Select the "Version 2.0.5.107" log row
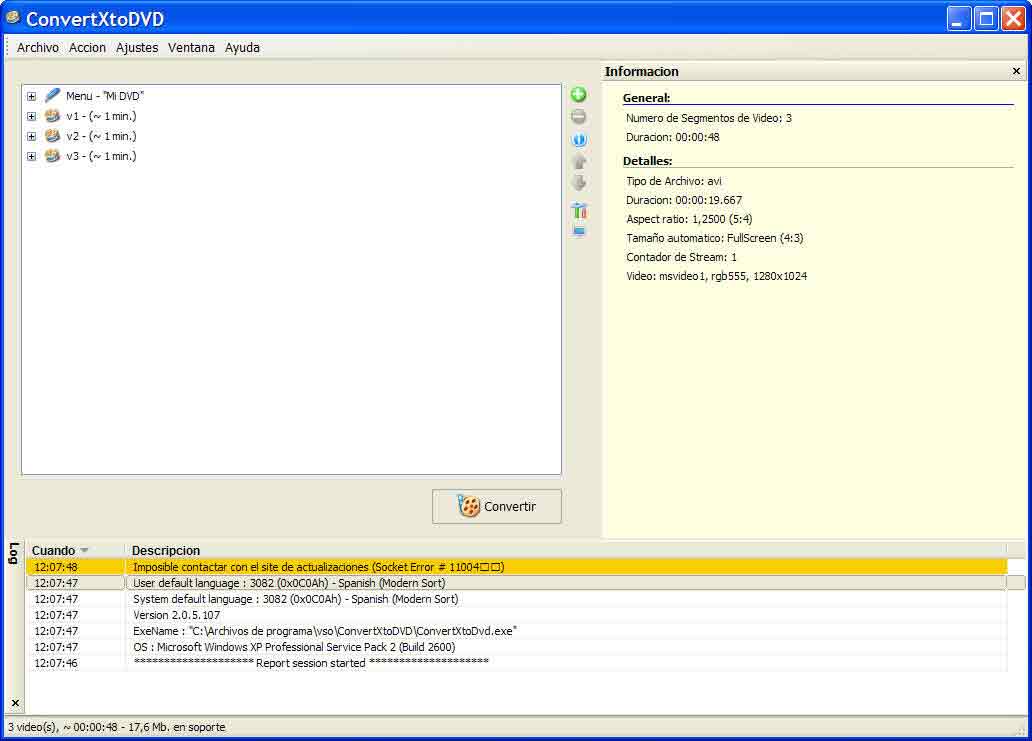Viewport: 1032px width, 741px height. 517,615
